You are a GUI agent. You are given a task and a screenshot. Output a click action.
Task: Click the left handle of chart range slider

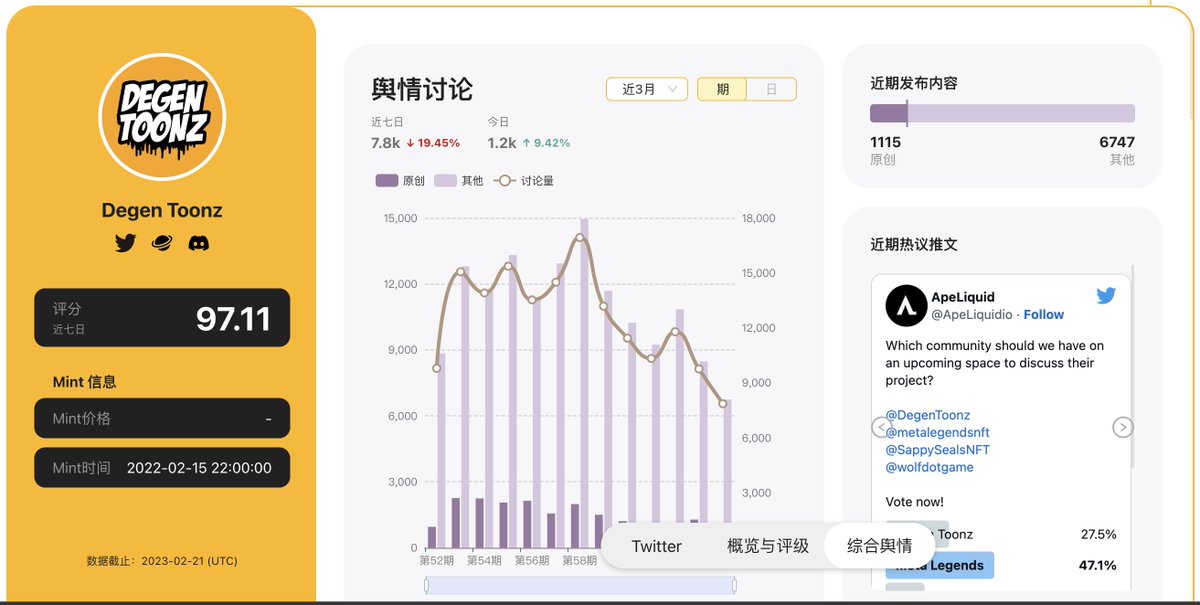(427, 585)
